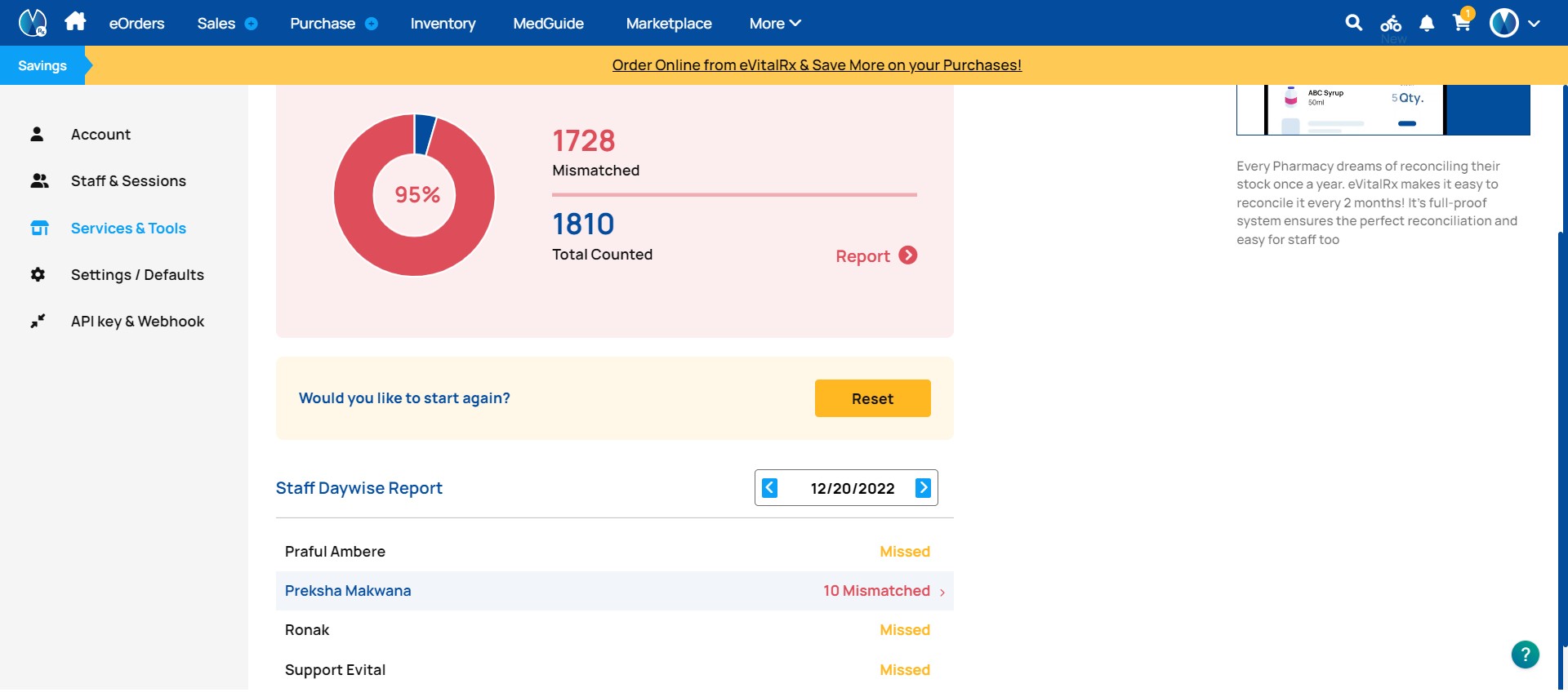Click the API key & Webhook icon
The width and height of the screenshot is (1568, 697).
point(38,321)
